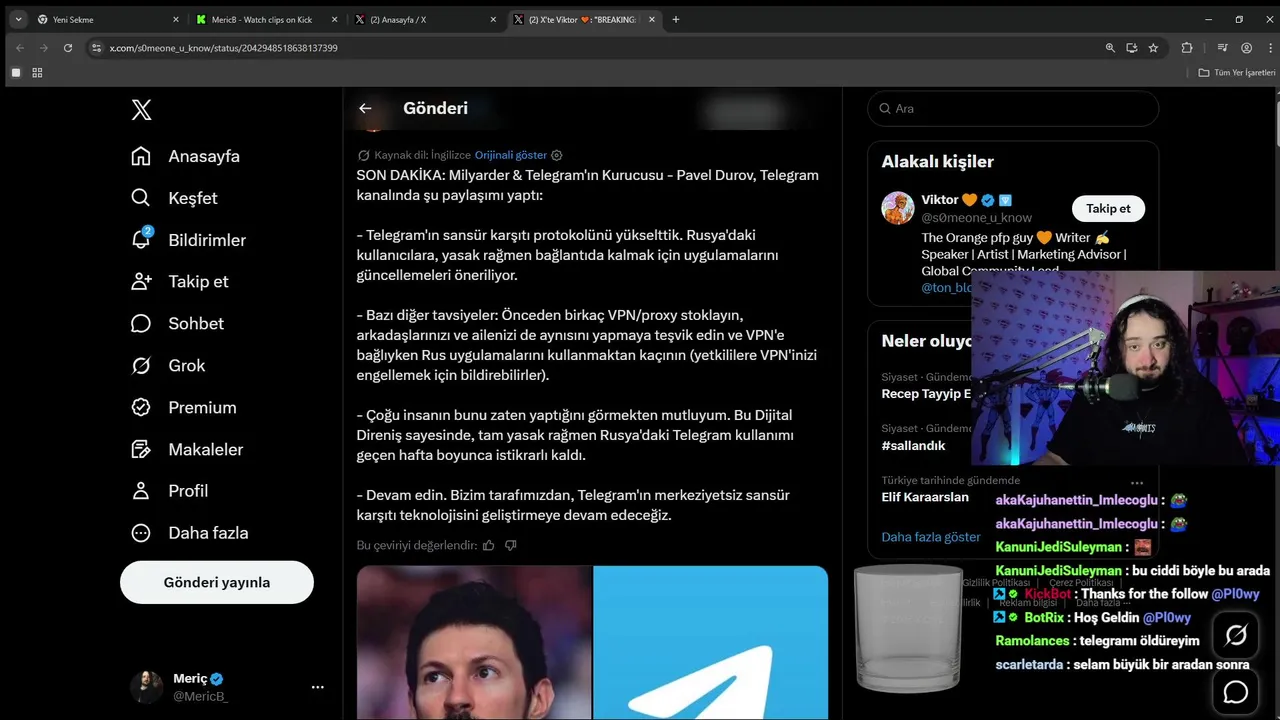1280x720 pixels.
Task: Click Meriç profile avatar at bottom
Action: [146, 687]
